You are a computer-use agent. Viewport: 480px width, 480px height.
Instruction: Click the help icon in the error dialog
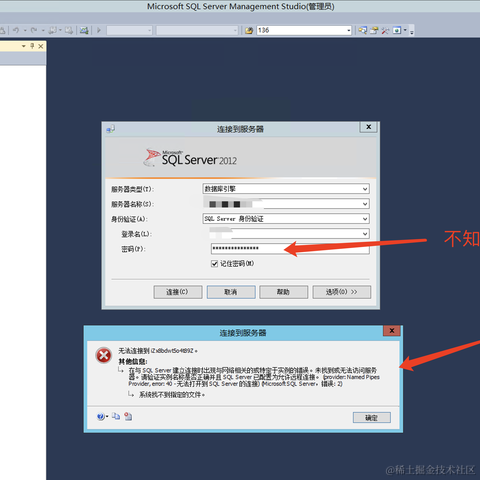(101, 416)
